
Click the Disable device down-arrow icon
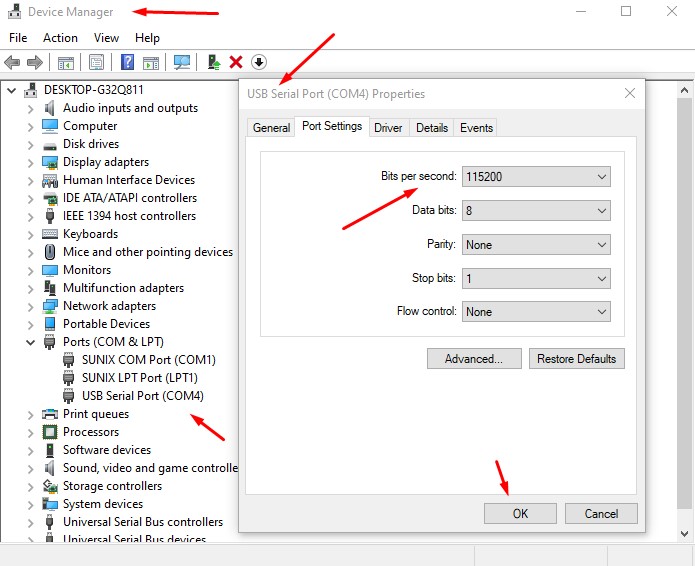[x=259, y=62]
